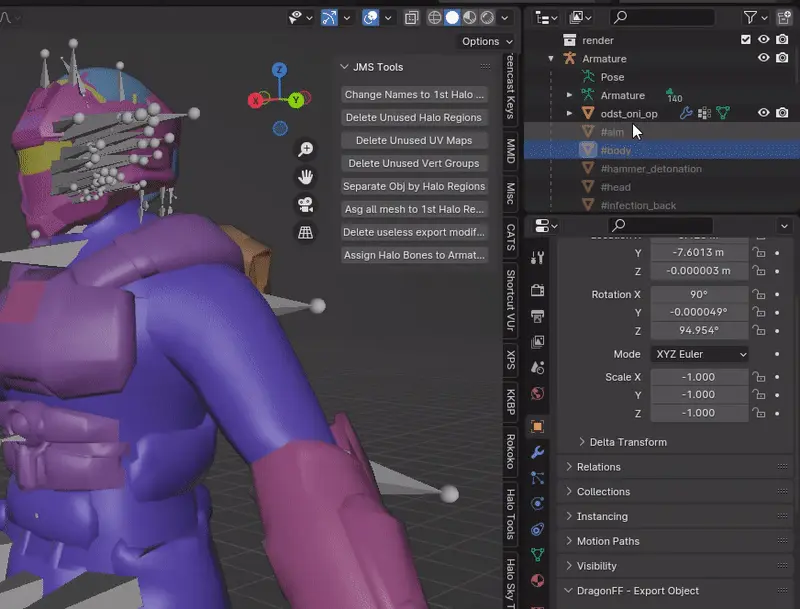
Task: Open the Scene properties tab
Action: coord(537,367)
